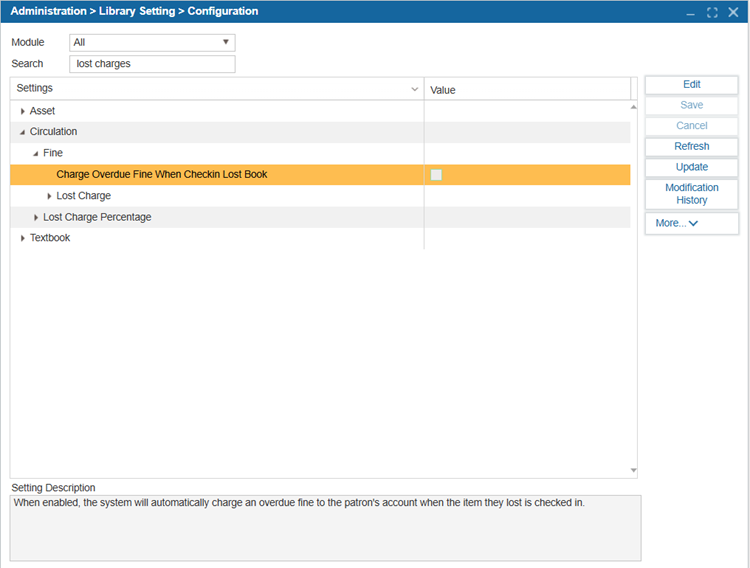Screen dimensions: 750x568
Task: Collapse the Fine tree node
Action: 35,153
